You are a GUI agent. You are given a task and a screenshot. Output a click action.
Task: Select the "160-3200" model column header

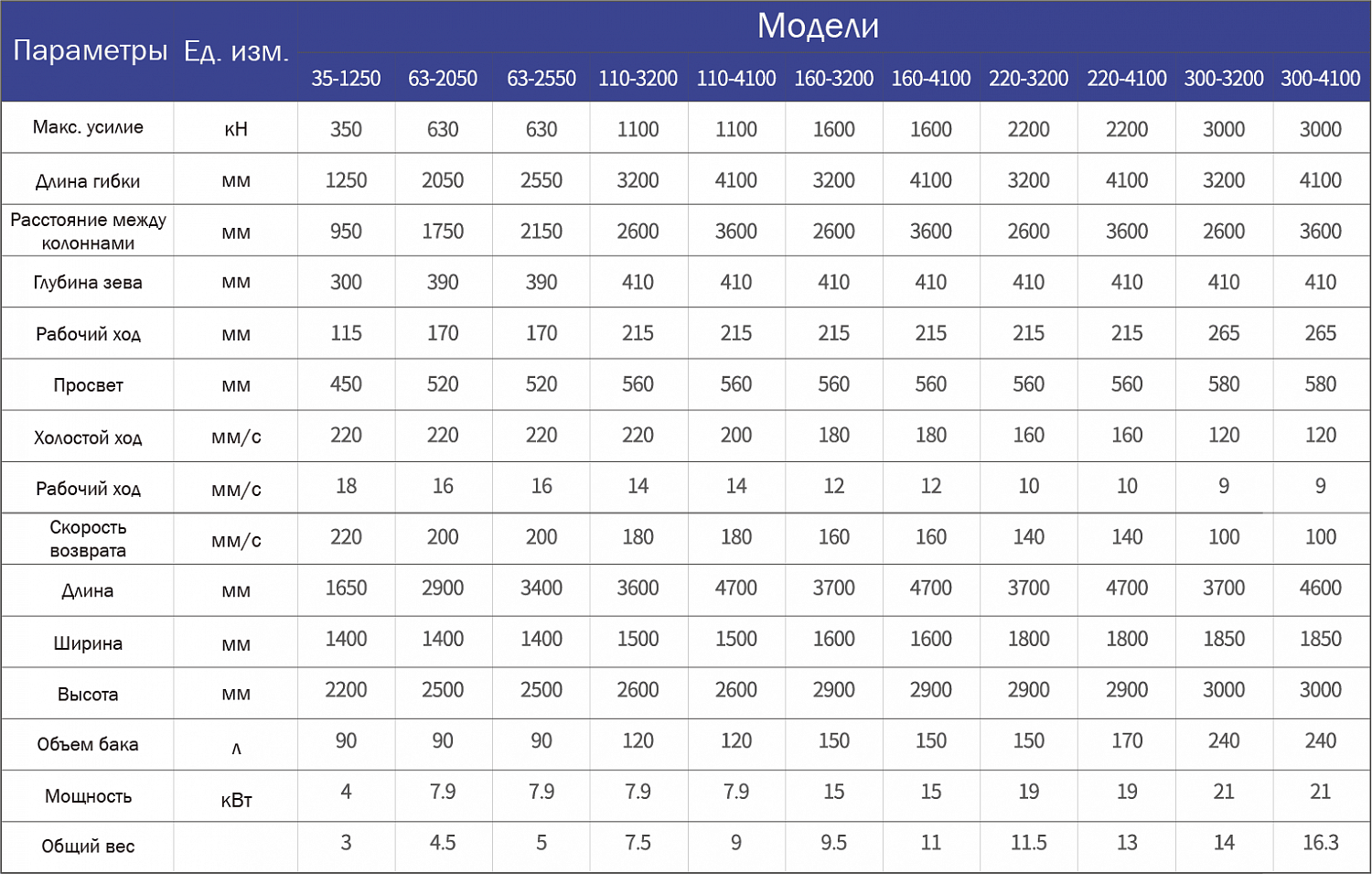pyautogui.click(x=833, y=79)
